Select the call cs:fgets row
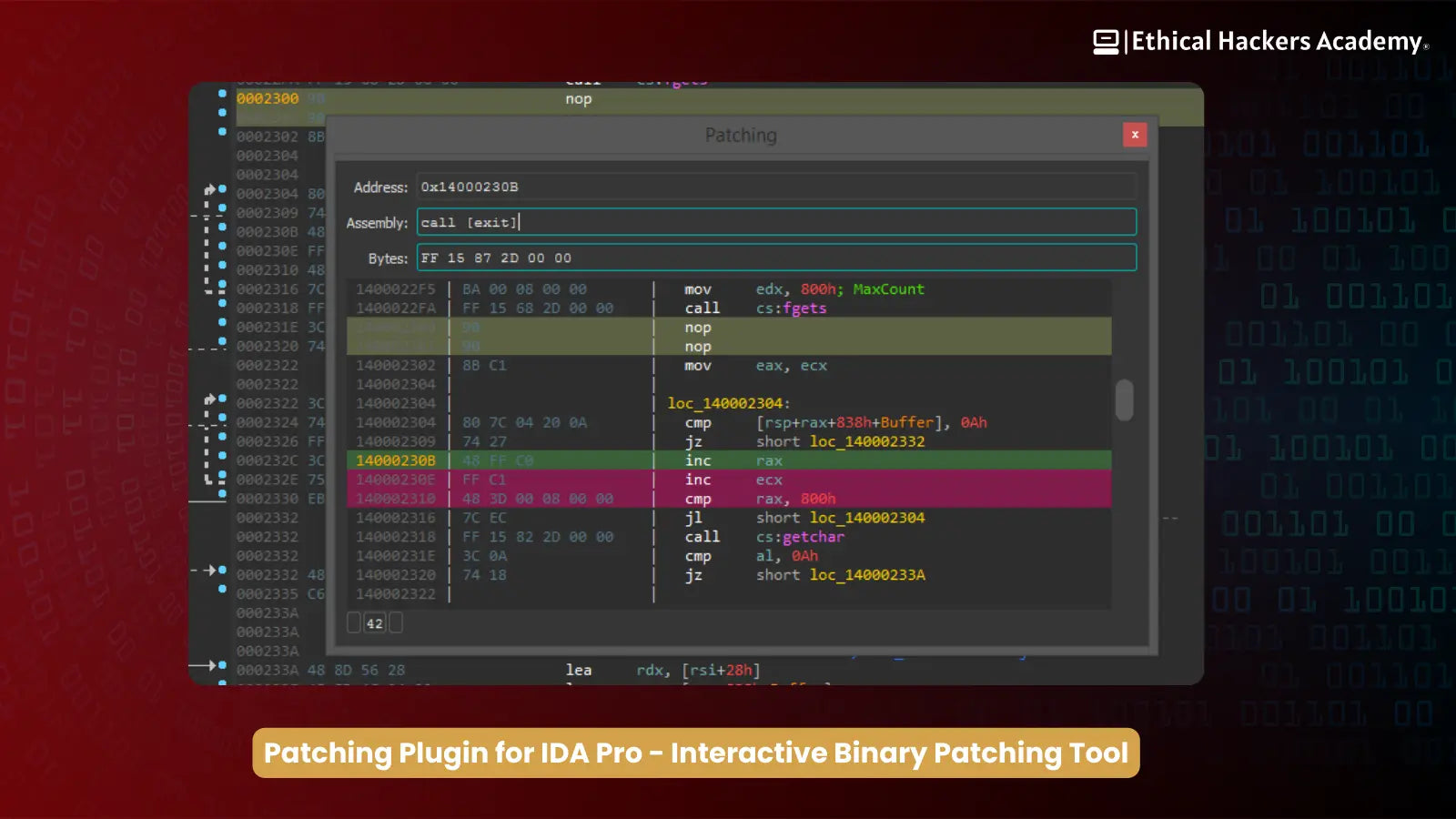The width and height of the screenshot is (1456, 819). point(728,308)
